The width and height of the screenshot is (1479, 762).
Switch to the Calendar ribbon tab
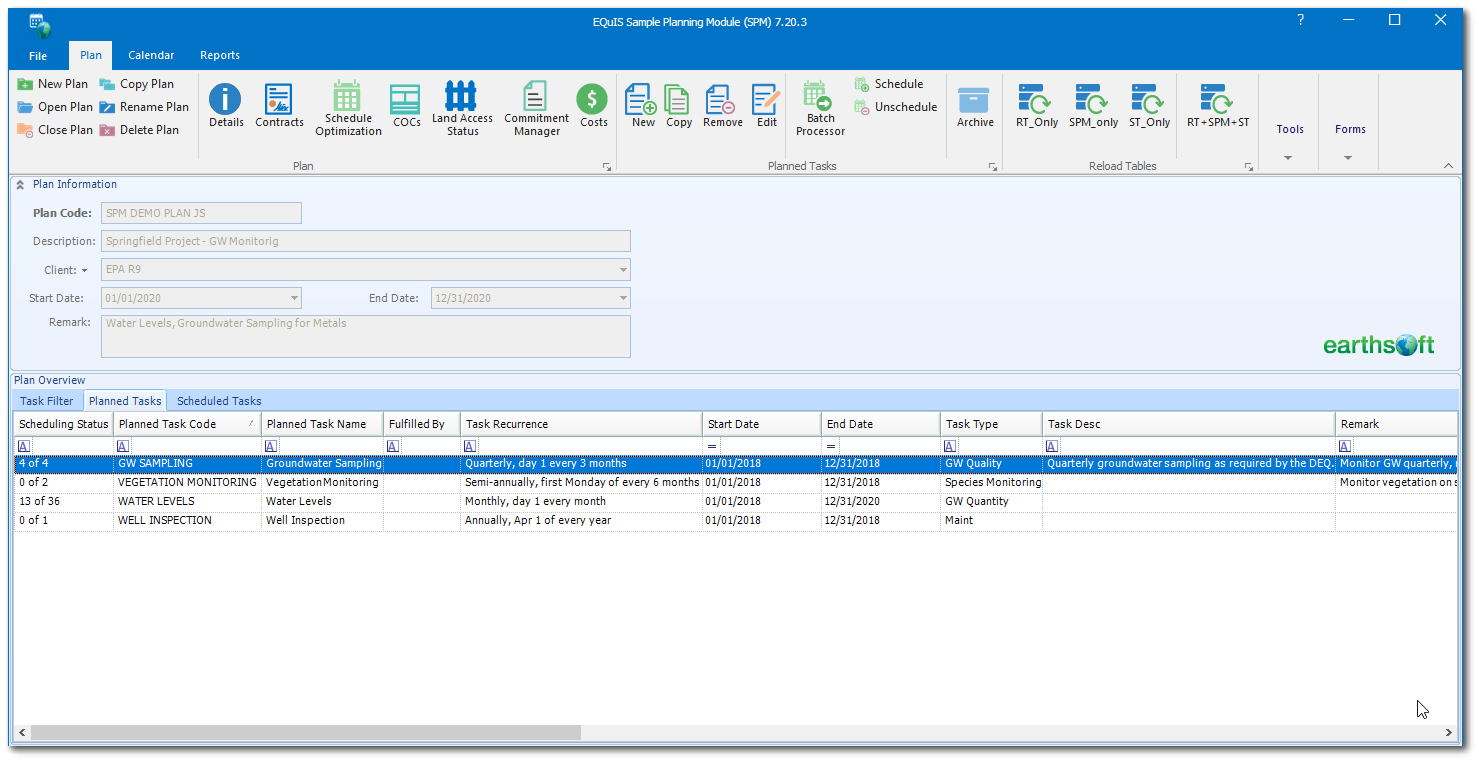click(x=151, y=55)
